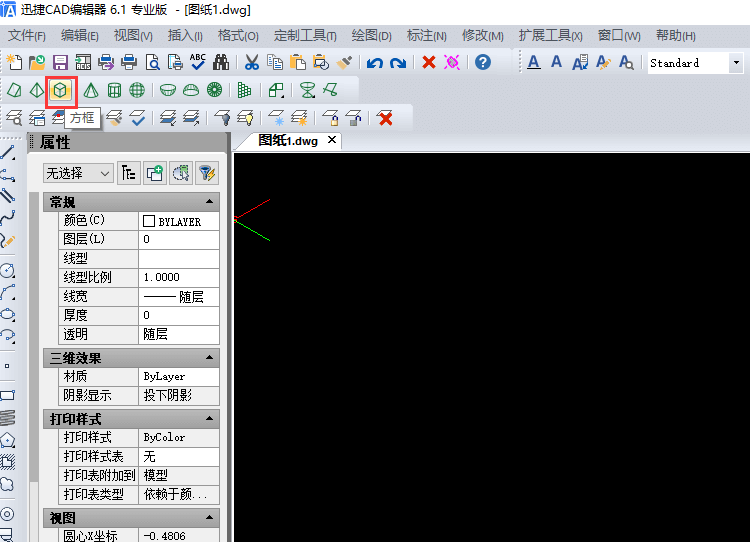Open the 扩展工具(X) menu
Image resolution: width=750 pixels, height=542 pixels.
click(x=551, y=36)
